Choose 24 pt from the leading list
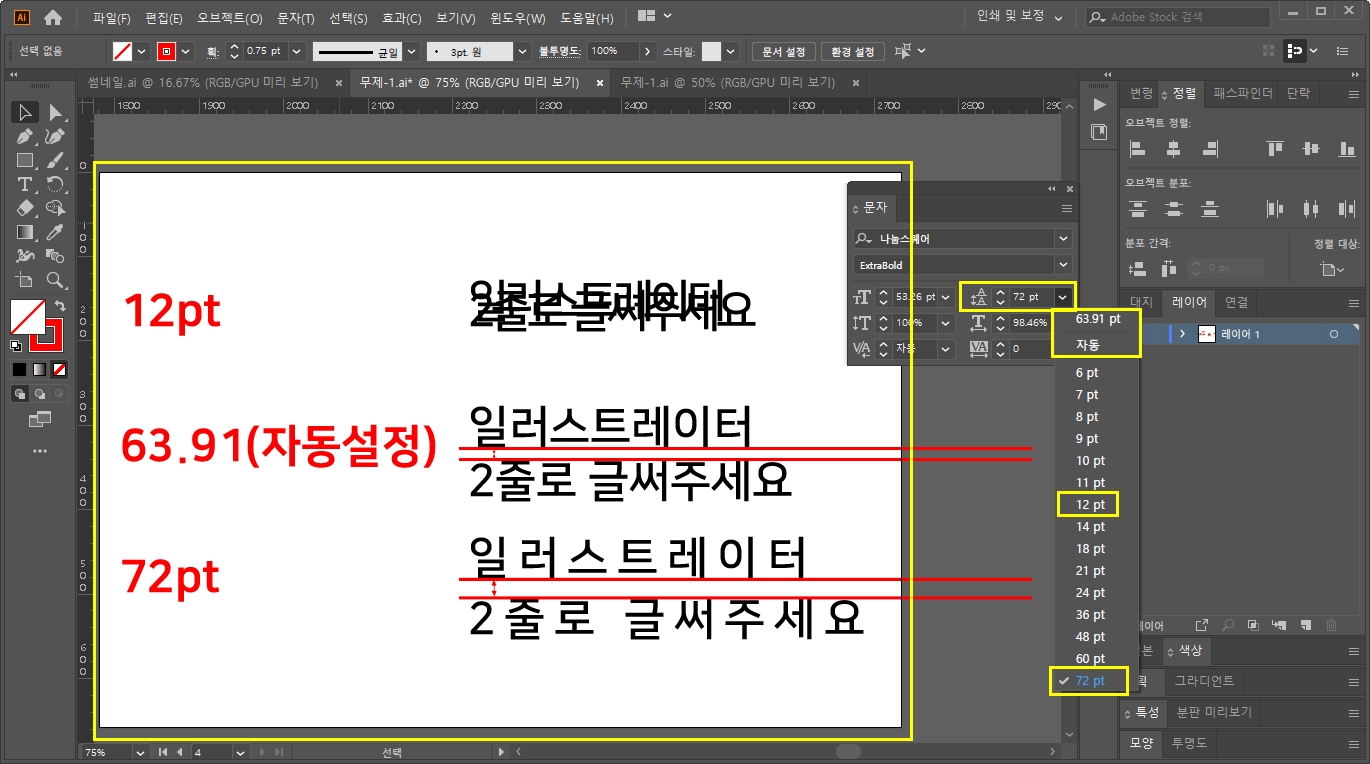The image size is (1370, 764). click(x=1091, y=593)
